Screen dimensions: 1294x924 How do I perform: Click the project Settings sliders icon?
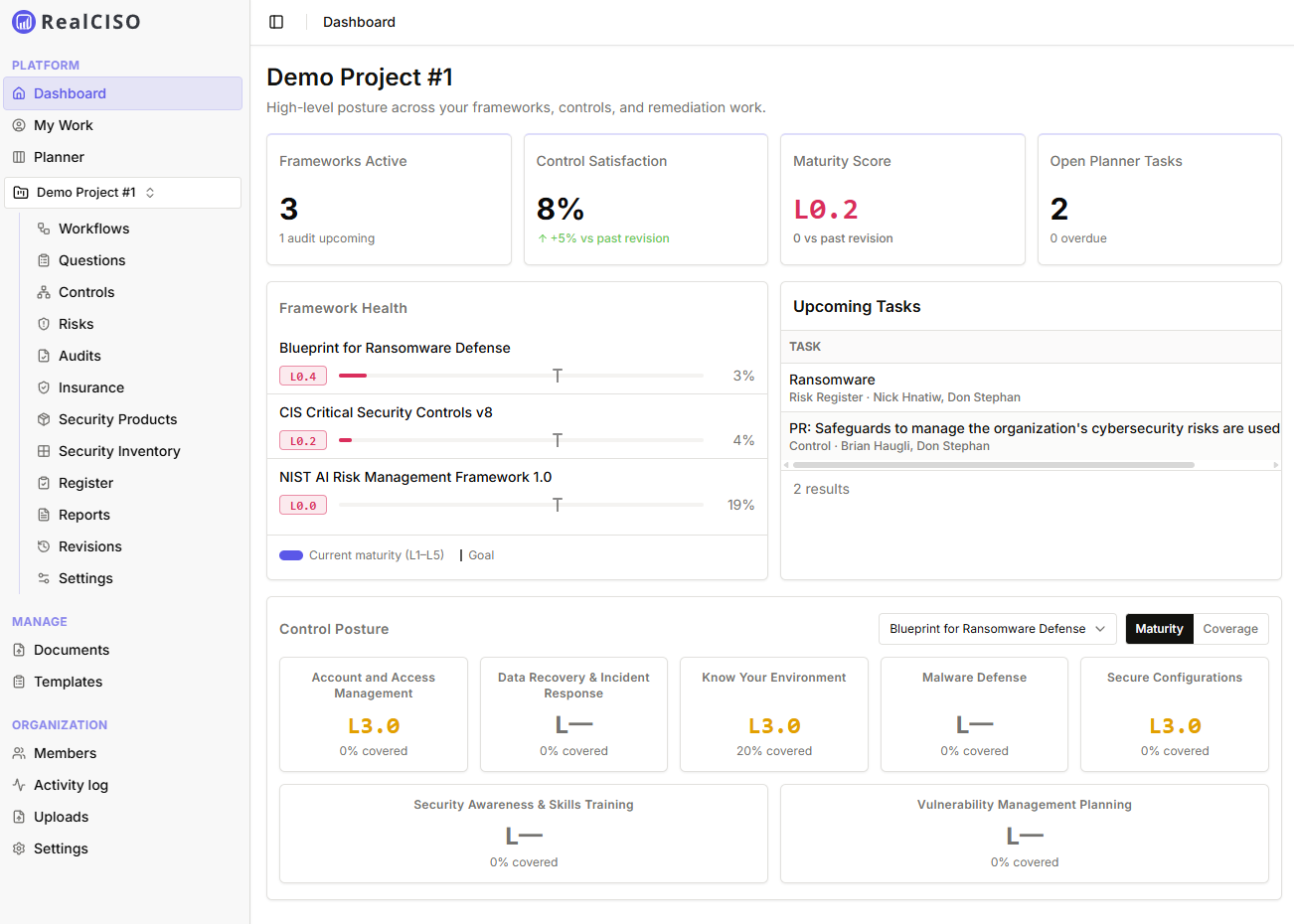click(44, 578)
